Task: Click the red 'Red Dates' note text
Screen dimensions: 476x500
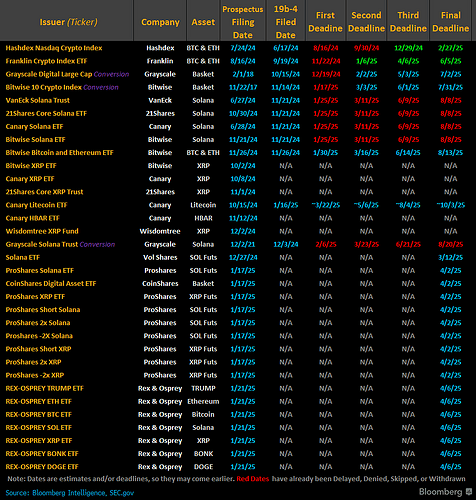Action: pyautogui.click(x=253, y=479)
